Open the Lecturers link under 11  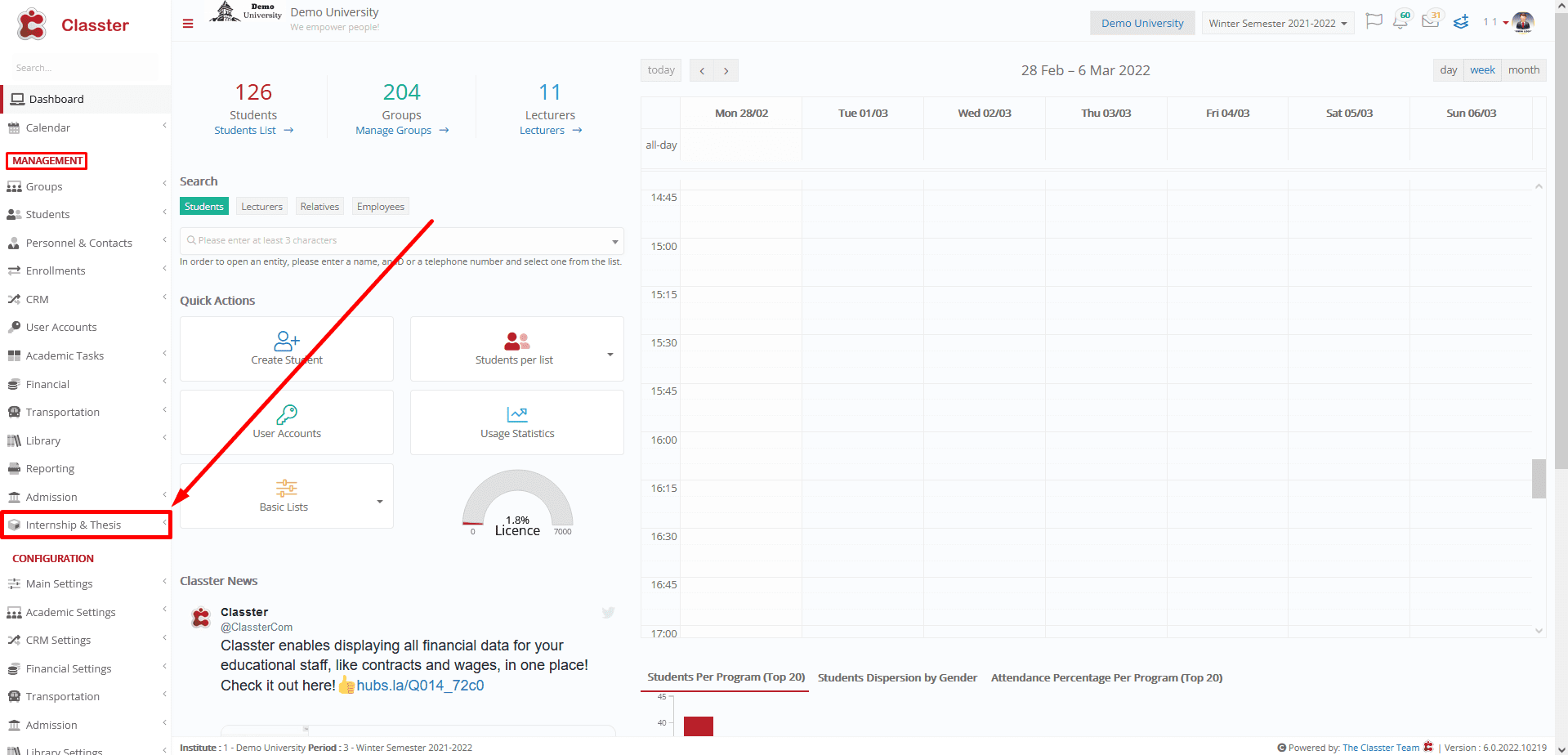[551, 130]
